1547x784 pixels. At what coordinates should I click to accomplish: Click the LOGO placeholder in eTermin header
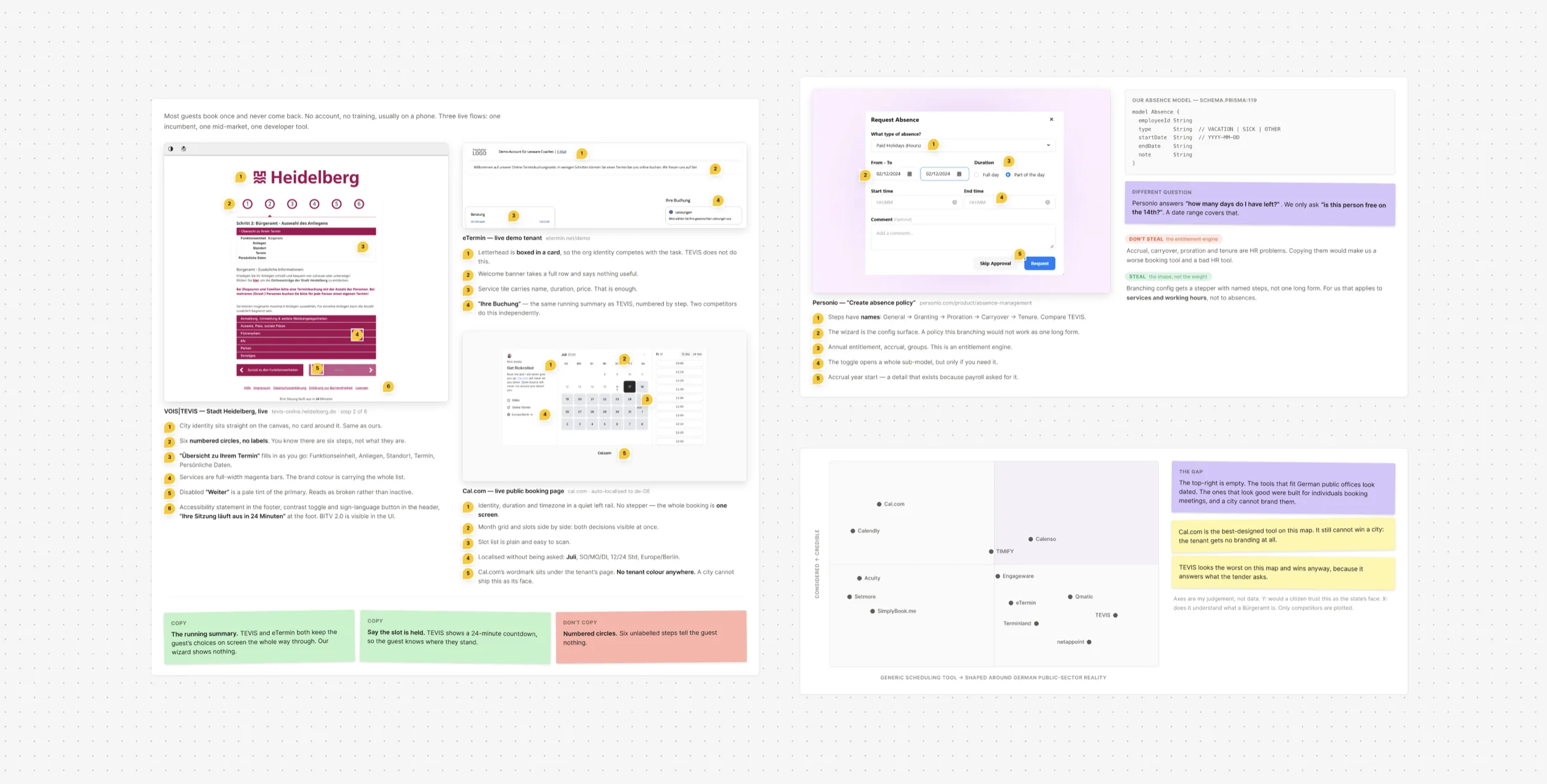480,152
